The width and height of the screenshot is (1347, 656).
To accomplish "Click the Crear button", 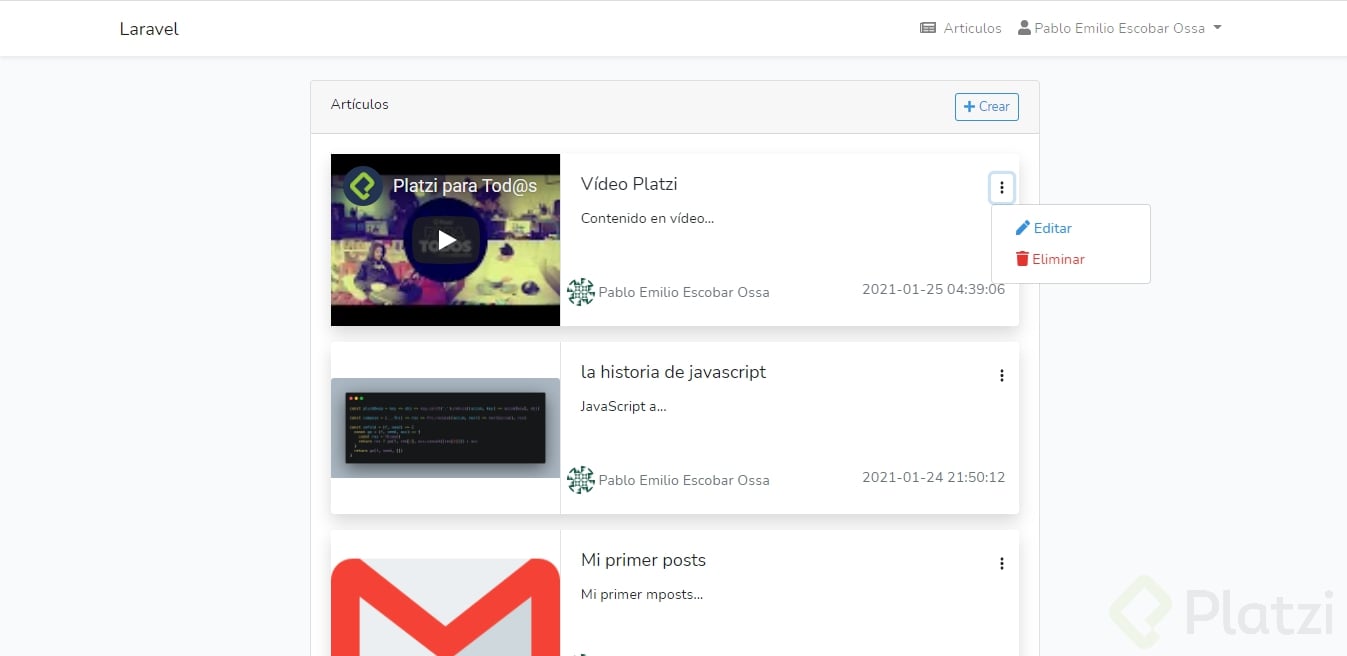I will click(x=987, y=107).
